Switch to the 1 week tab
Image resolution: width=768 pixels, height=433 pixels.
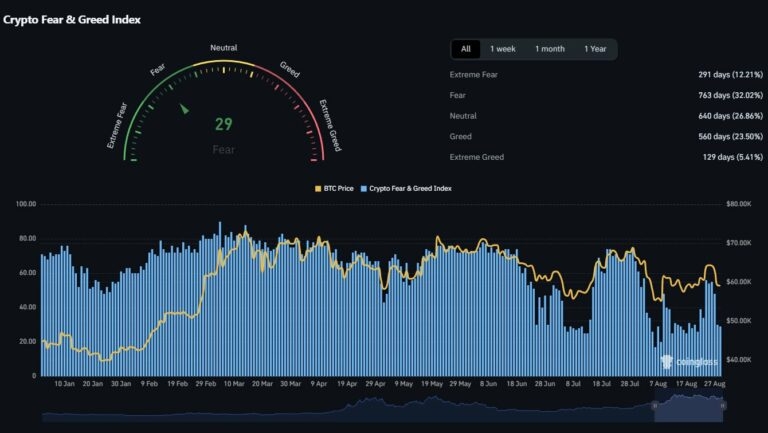[x=502, y=49]
